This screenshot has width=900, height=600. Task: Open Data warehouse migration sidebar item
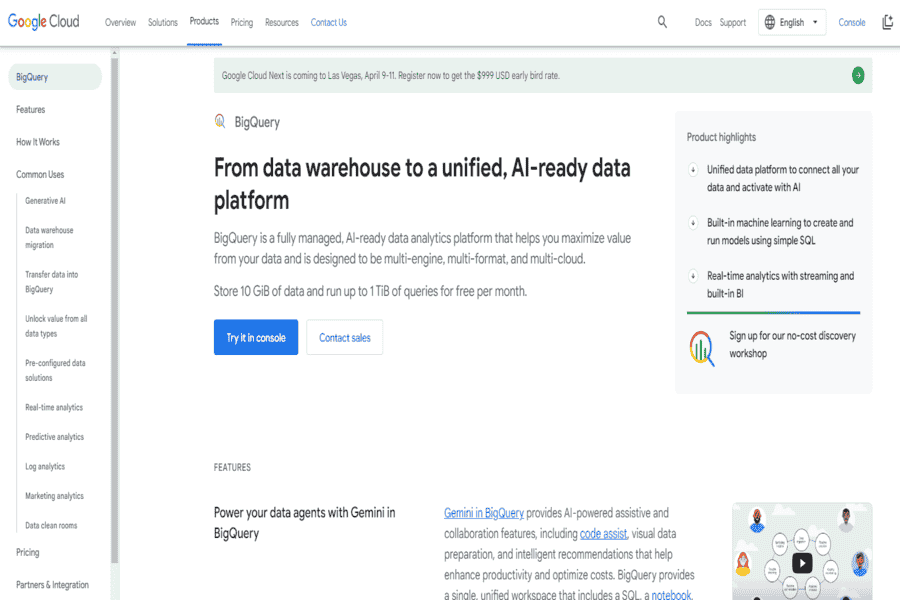pos(49,237)
